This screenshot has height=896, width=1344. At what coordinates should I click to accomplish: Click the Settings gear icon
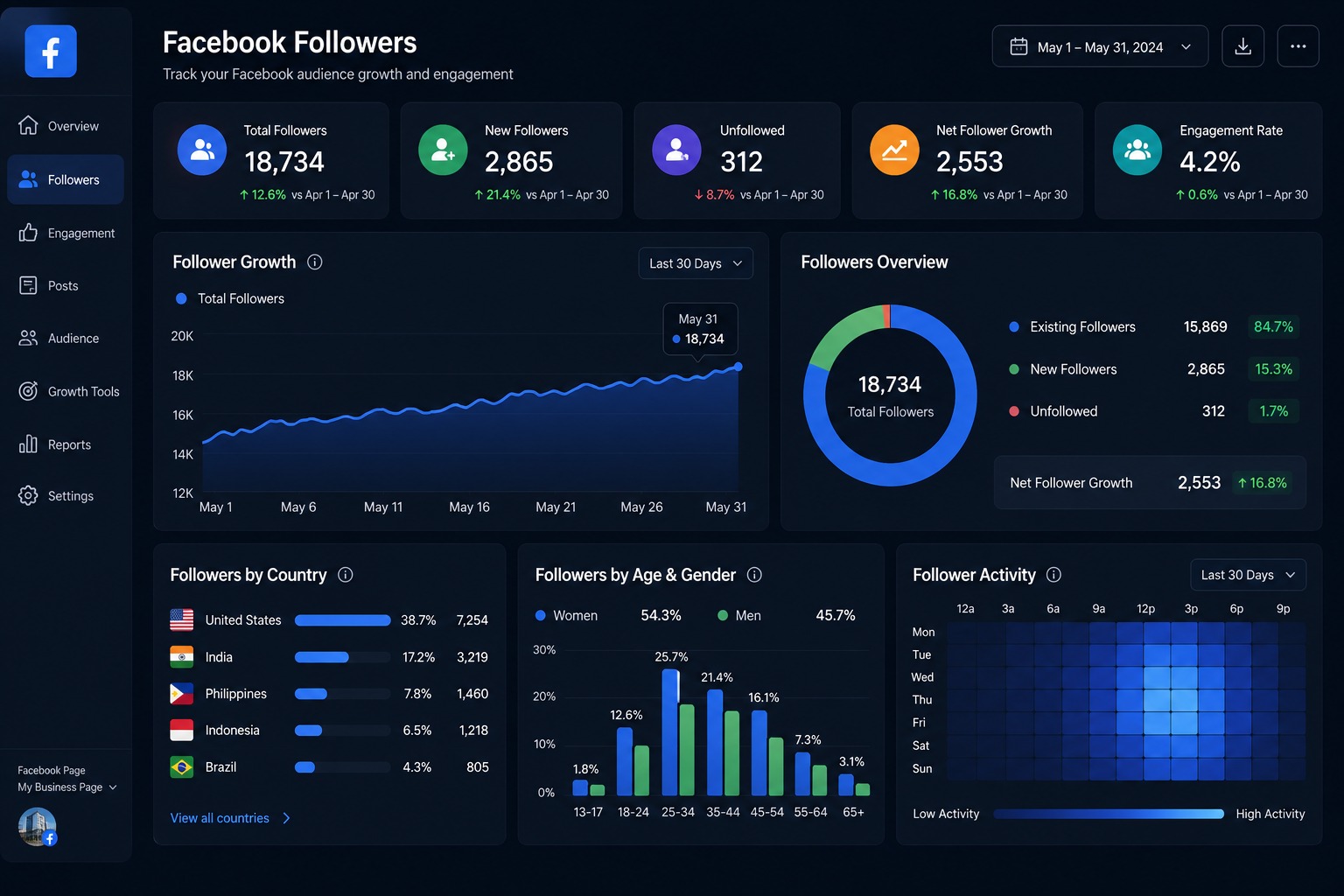28,495
